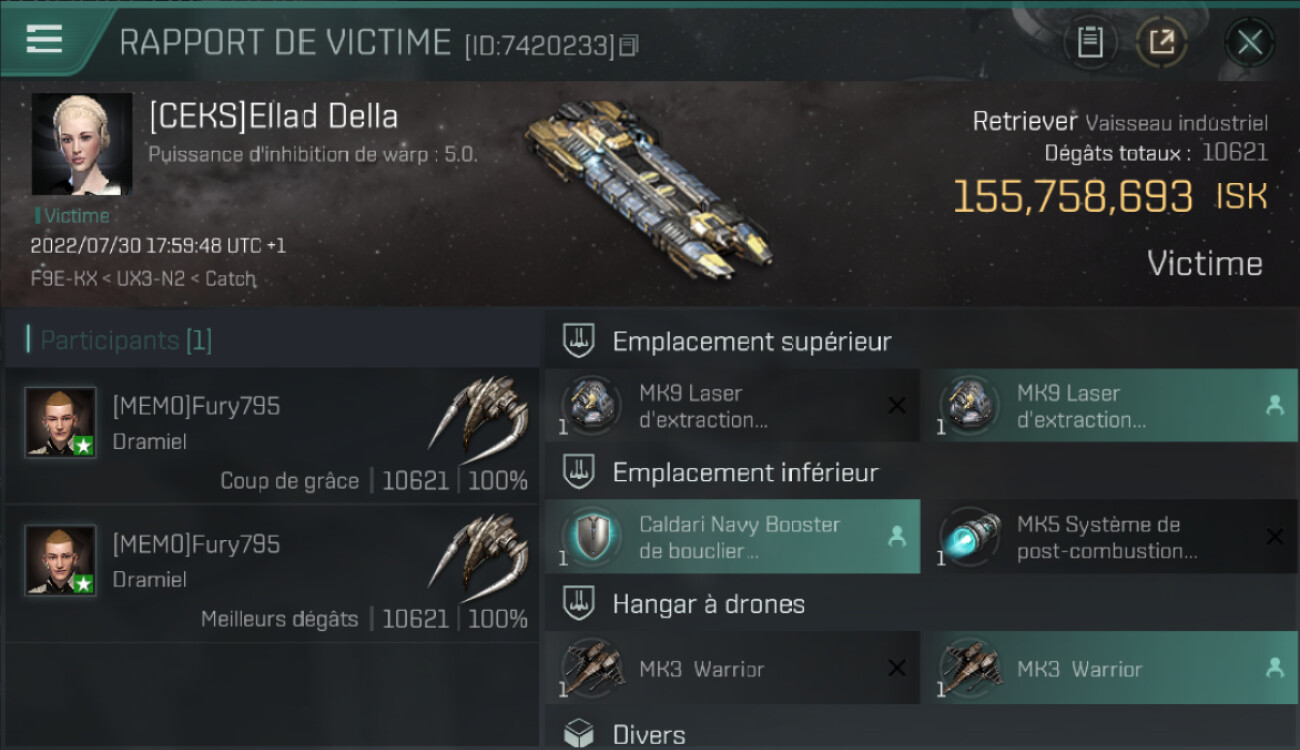Open MK5 Système de post-combustion item

1110,537
